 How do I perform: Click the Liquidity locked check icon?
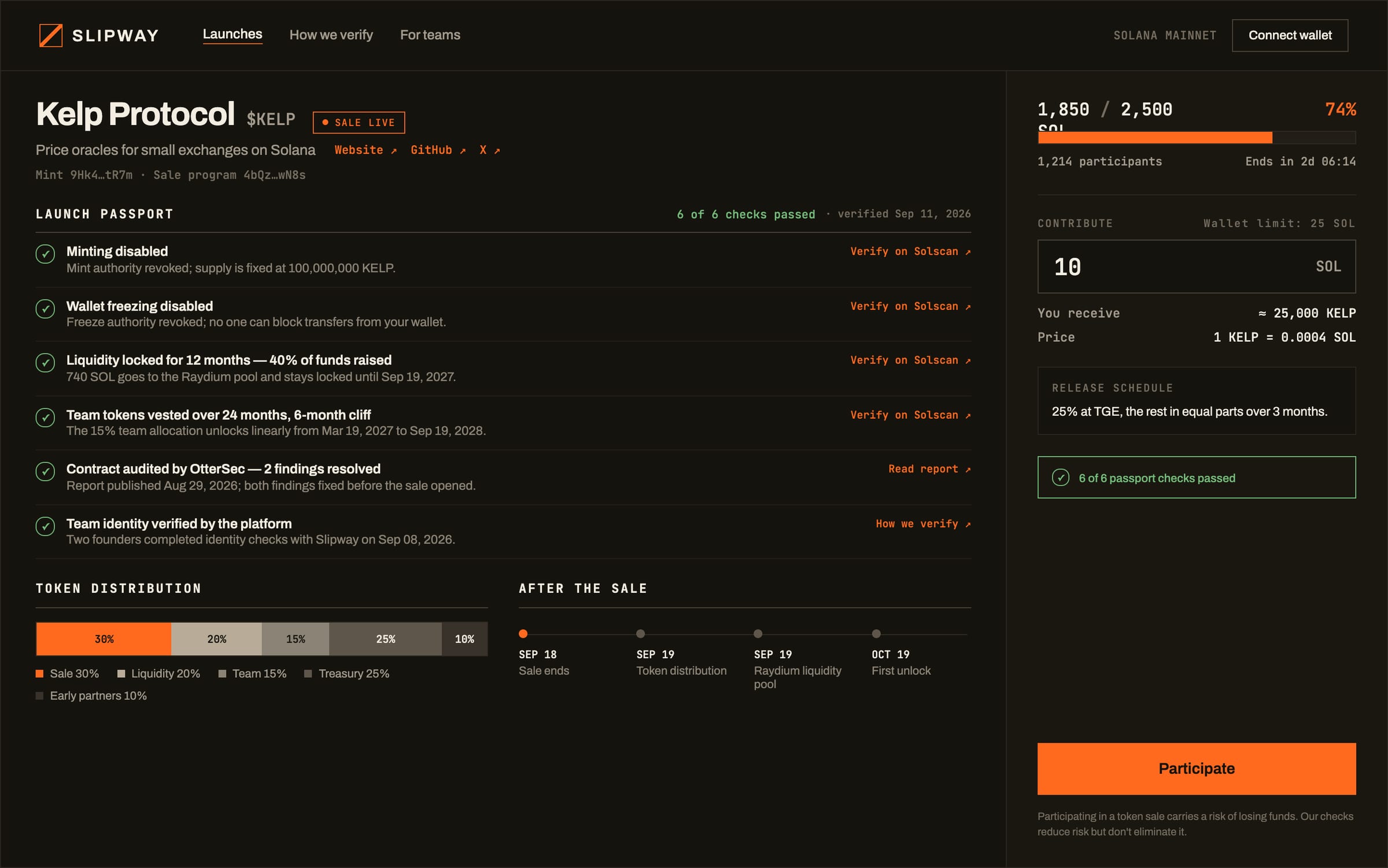point(45,363)
